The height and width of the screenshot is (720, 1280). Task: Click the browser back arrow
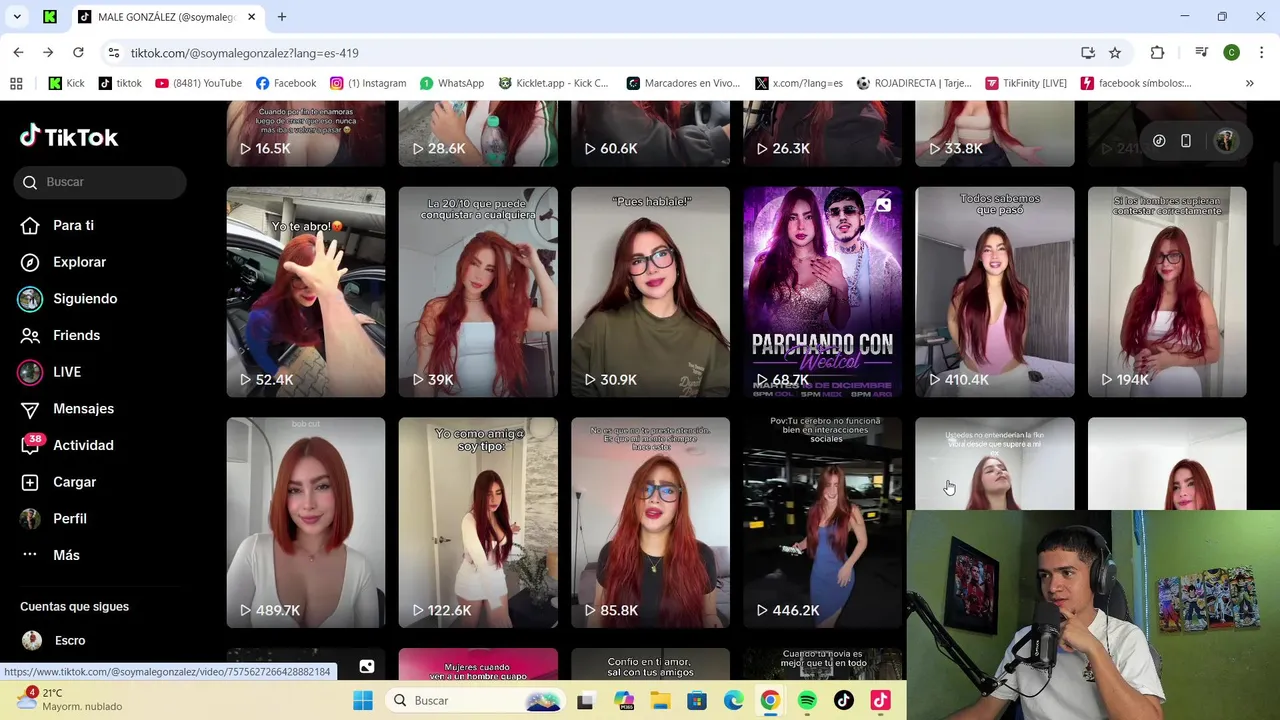18,52
